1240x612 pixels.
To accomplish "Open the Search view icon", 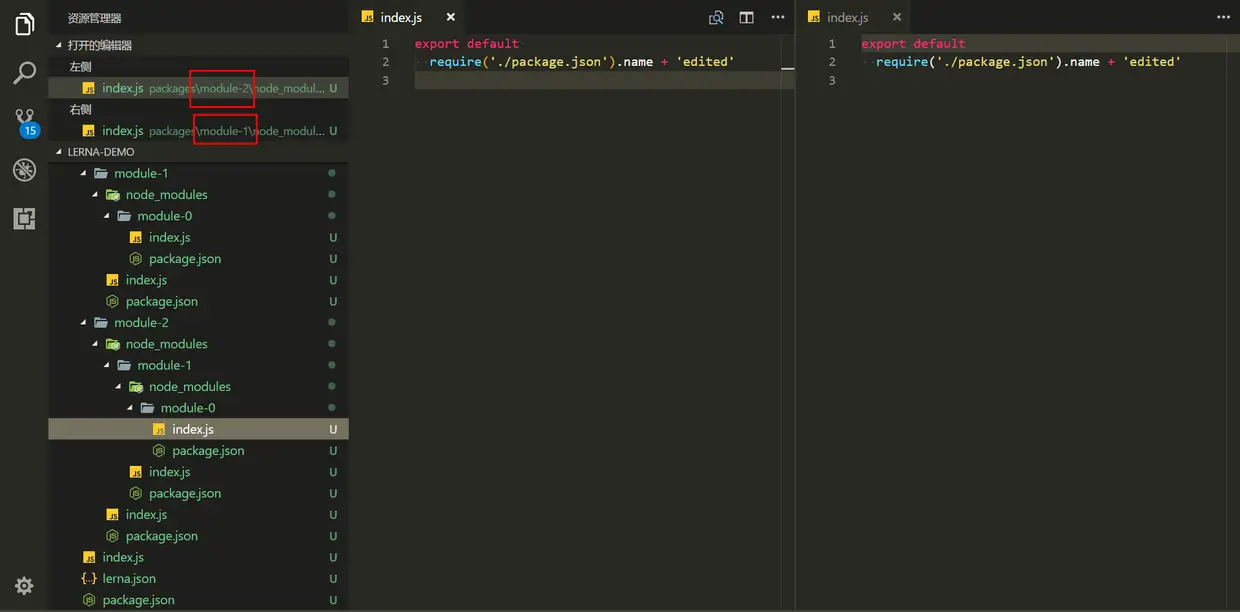I will (x=25, y=73).
